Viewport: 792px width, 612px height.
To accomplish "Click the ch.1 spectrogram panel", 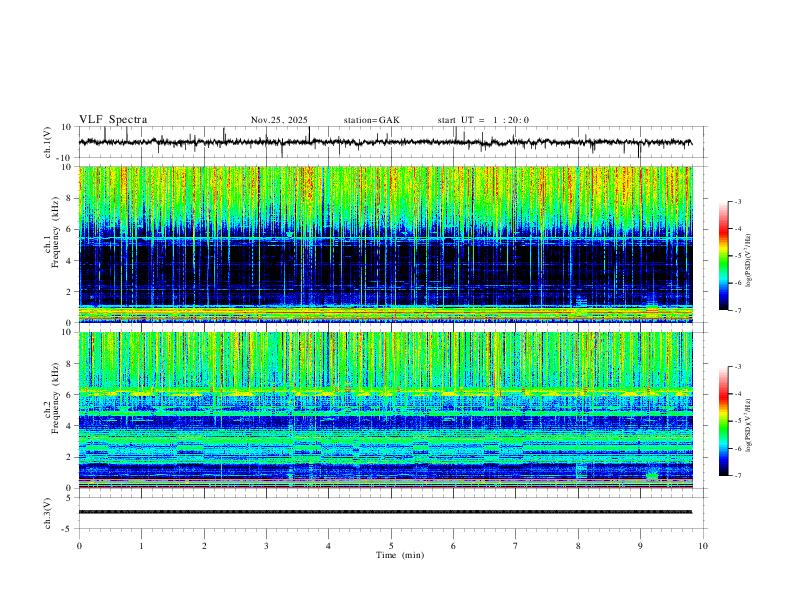I will [385, 244].
